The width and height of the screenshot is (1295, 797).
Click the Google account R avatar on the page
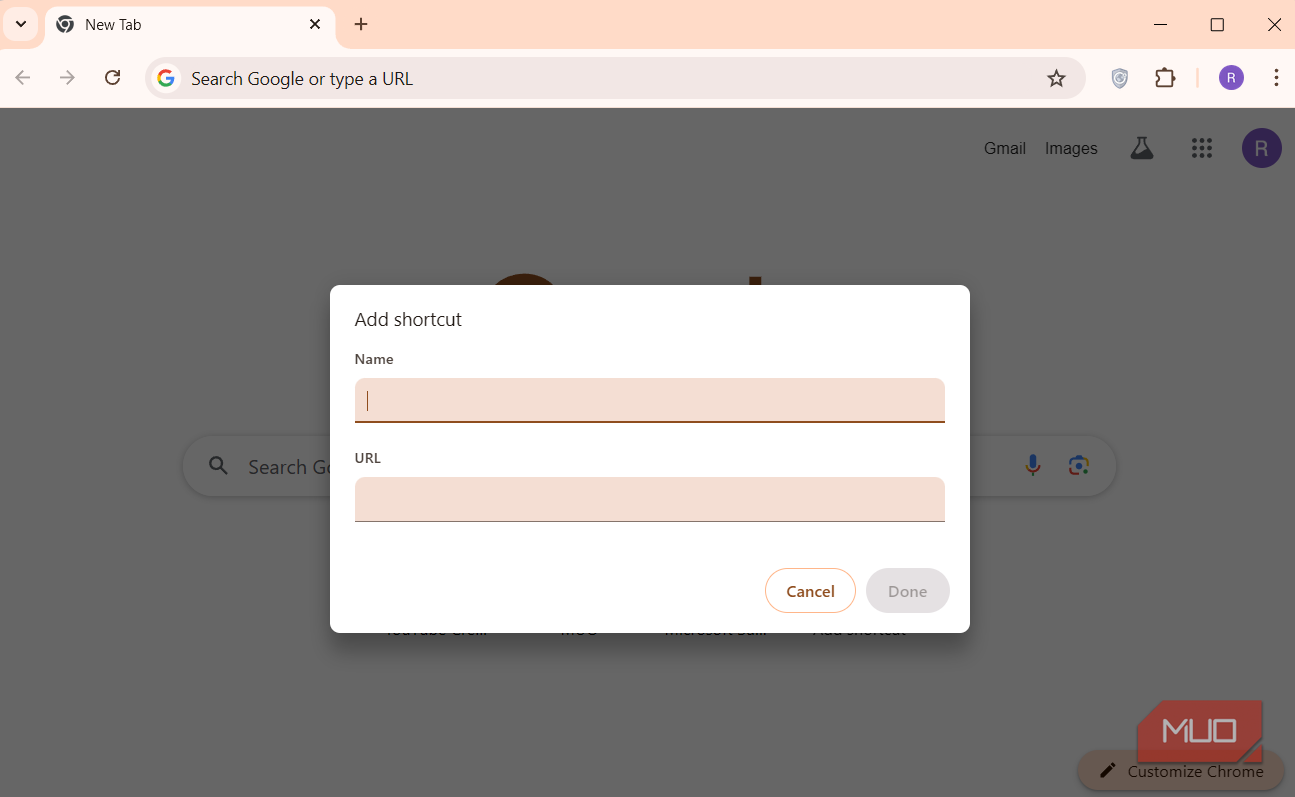[x=1261, y=148]
